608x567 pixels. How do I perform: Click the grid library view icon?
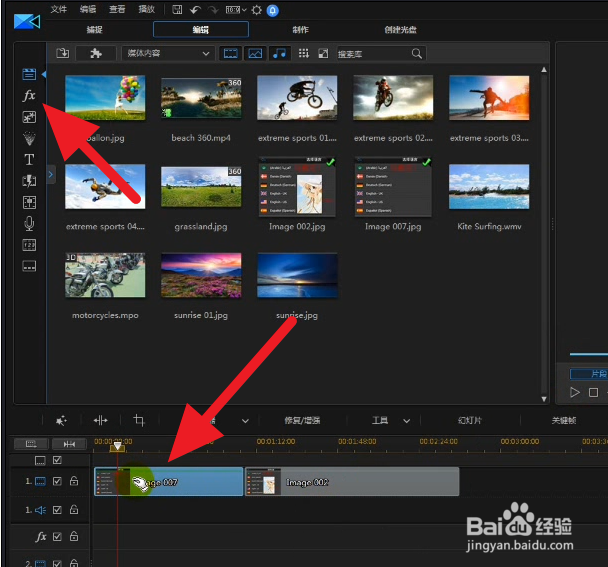304,53
